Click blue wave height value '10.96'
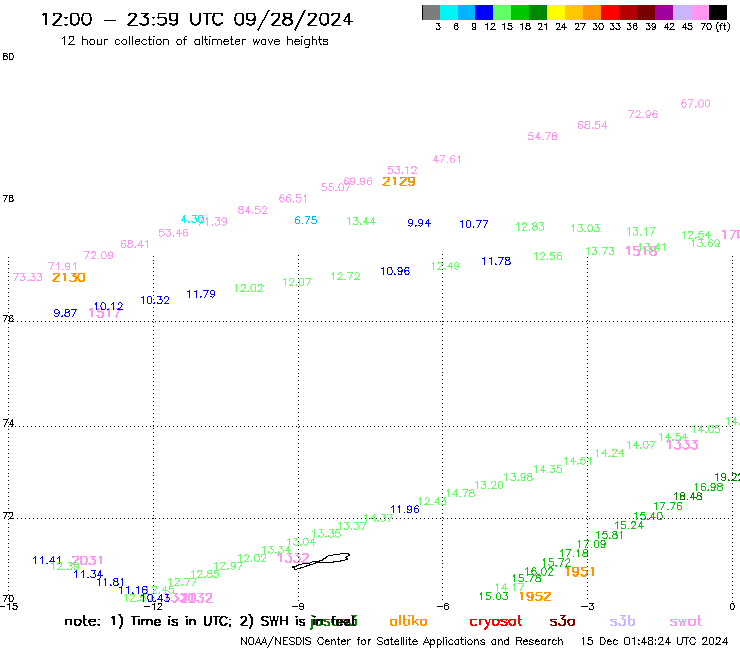The width and height of the screenshot is (740, 650). pos(395,271)
